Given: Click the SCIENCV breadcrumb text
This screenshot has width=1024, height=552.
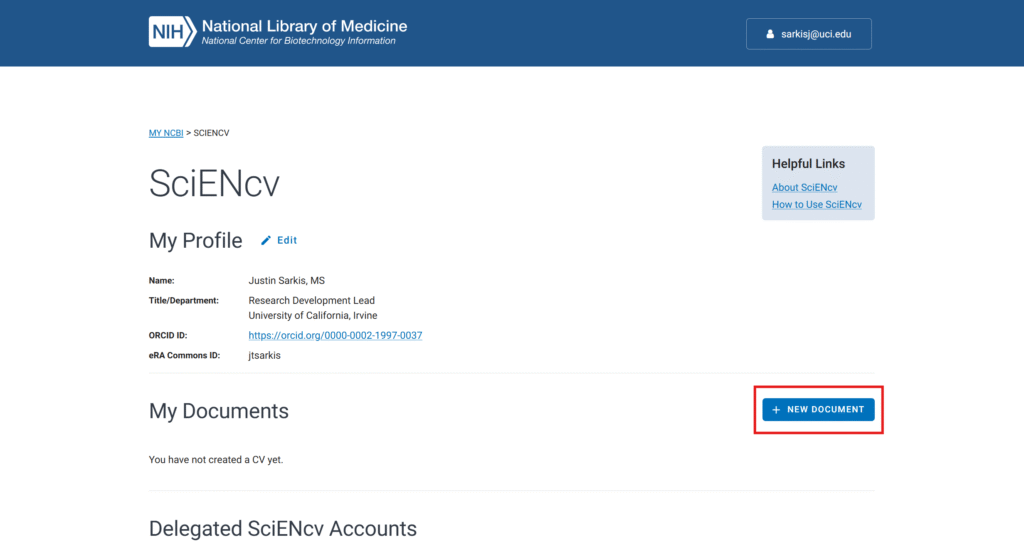Looking at the screenshot, I should [211, 133].
